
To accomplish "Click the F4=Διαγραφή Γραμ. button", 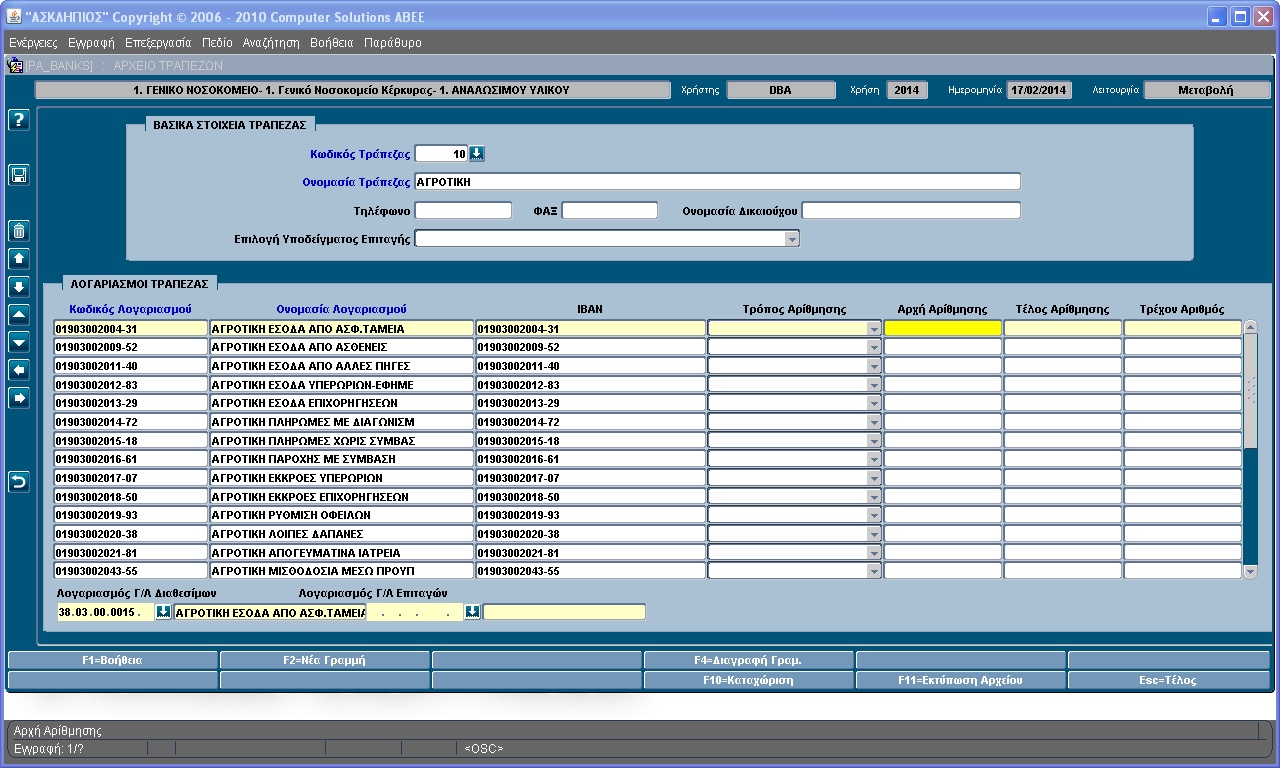I will tap(748, 660).
